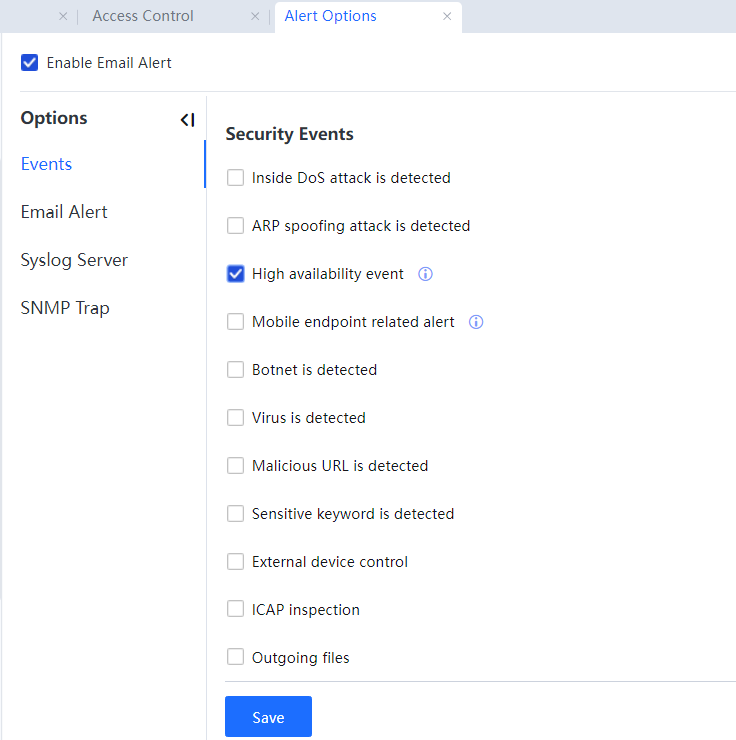Collapse the Options sidebar panel
Screen dimensions: 736x740
pyautogui.click(x=187, y=120)
